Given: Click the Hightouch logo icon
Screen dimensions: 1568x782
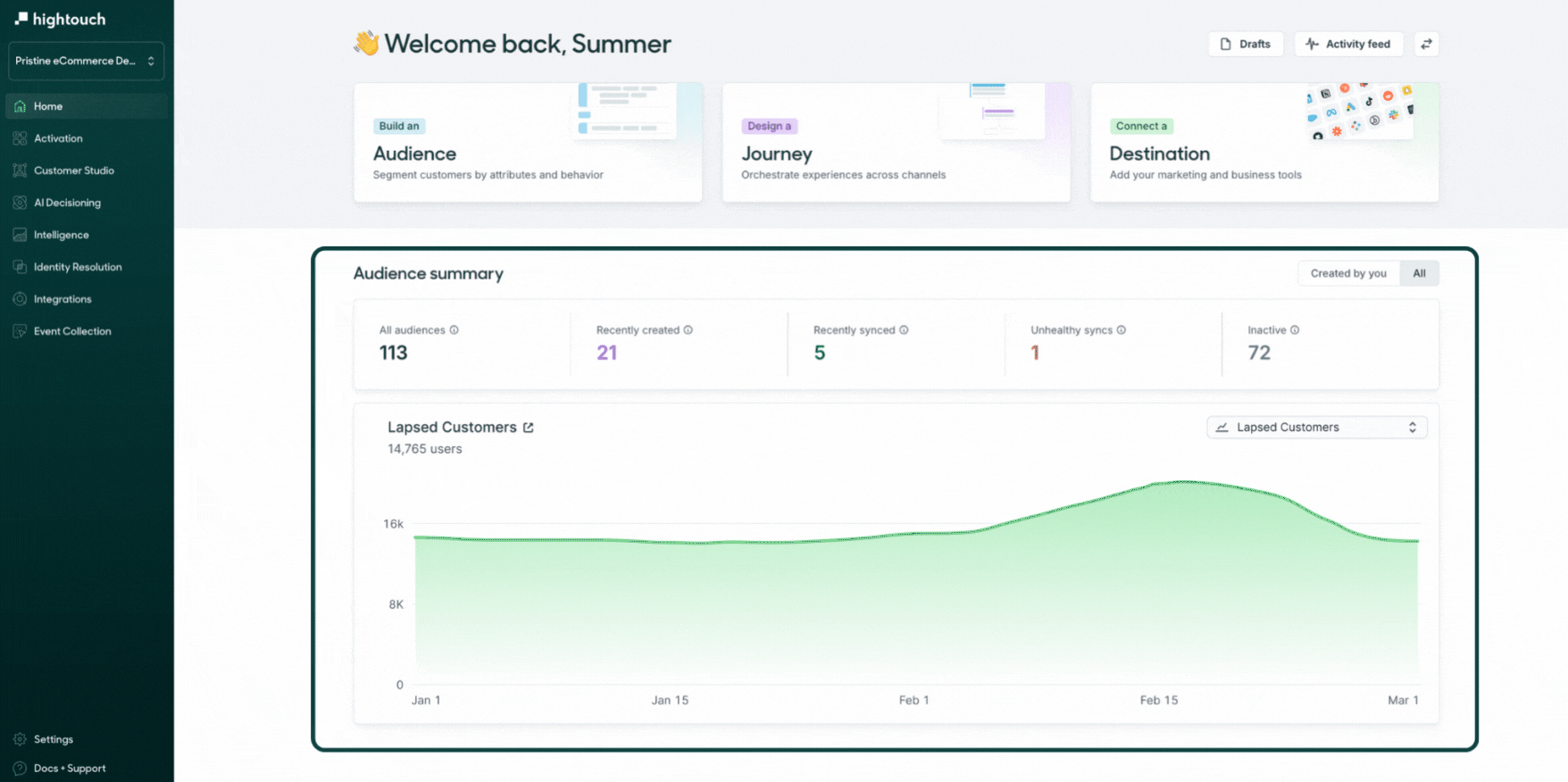Looking at the screenshot, I should click(x=21, y=19).
